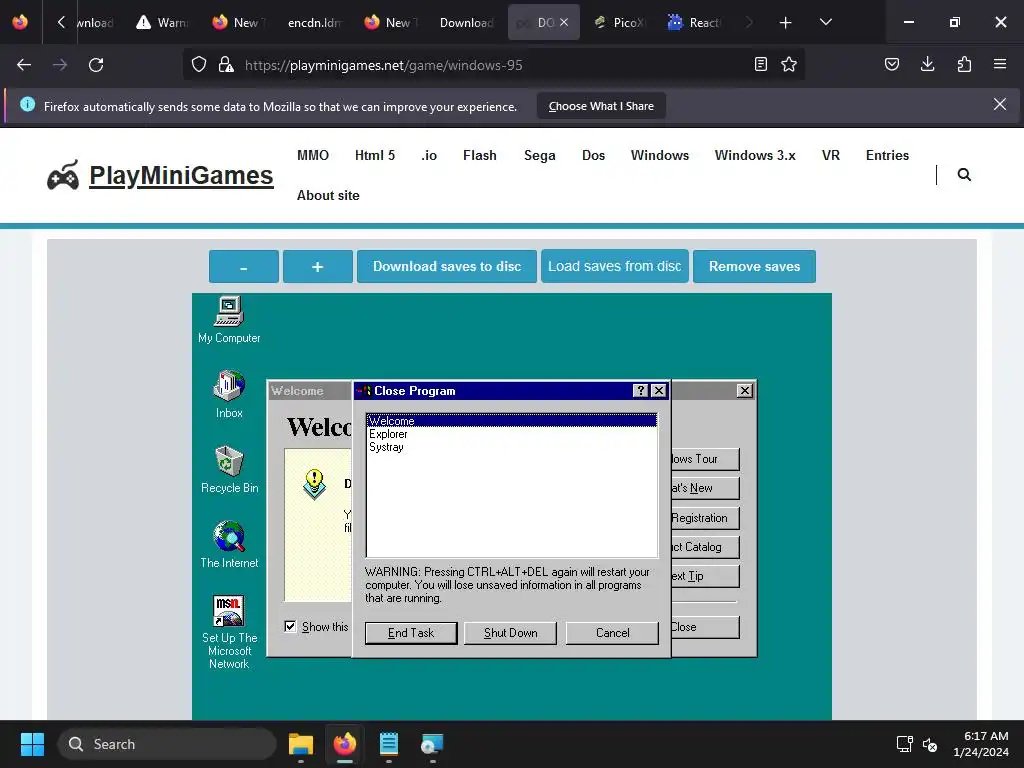The image size is (1024, 768).
Task: Click the minus zoom button above emulator
Action: [x=244, y=266]
